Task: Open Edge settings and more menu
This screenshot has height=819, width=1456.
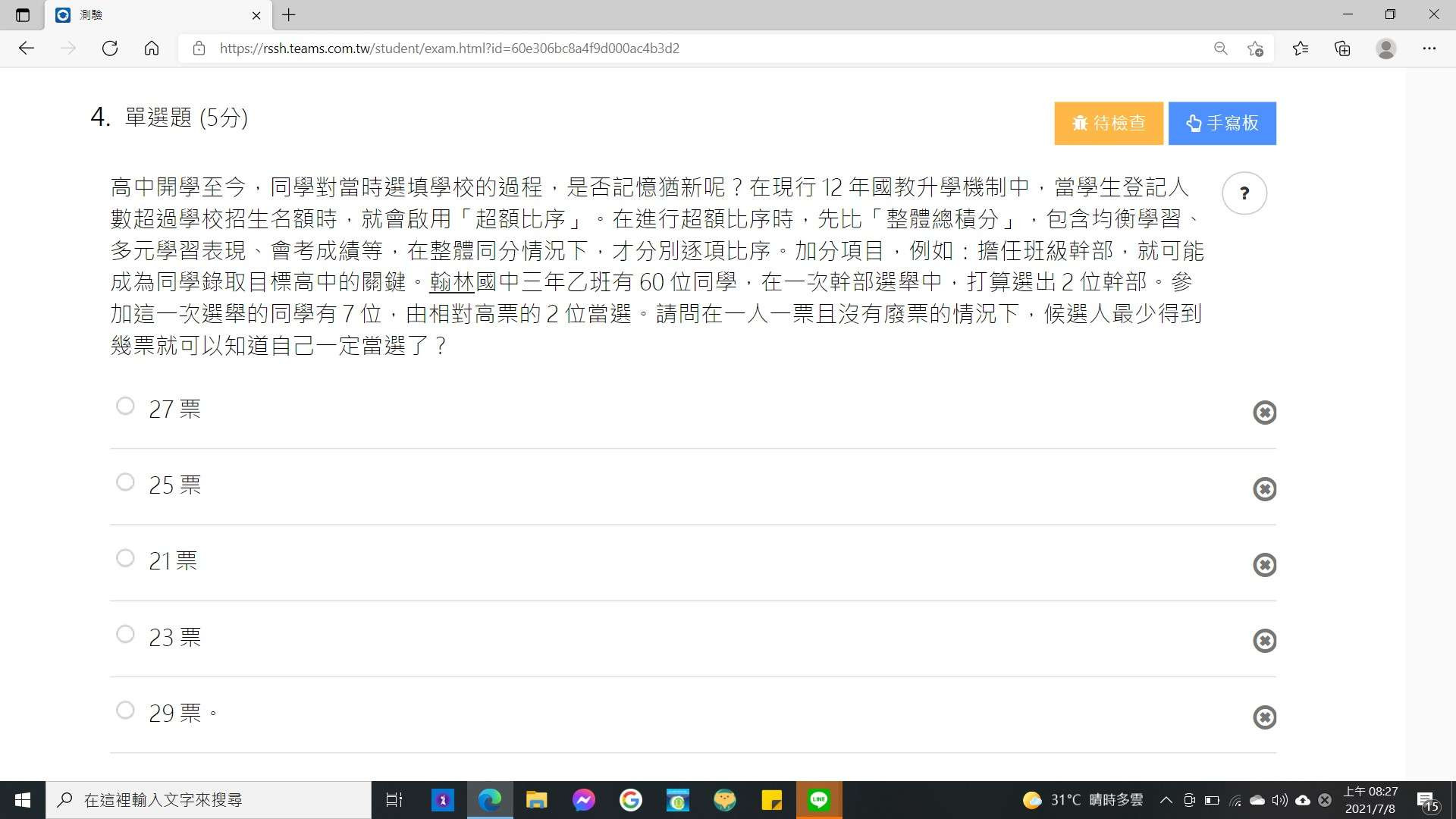Action: click(1429, 49)
